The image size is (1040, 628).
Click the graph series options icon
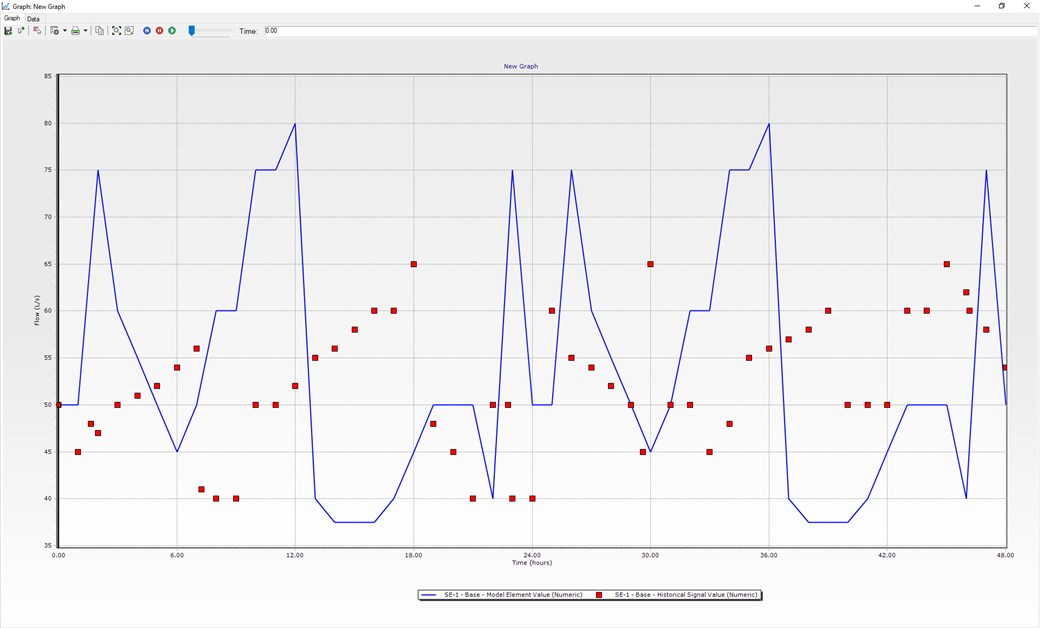point(38,31)
